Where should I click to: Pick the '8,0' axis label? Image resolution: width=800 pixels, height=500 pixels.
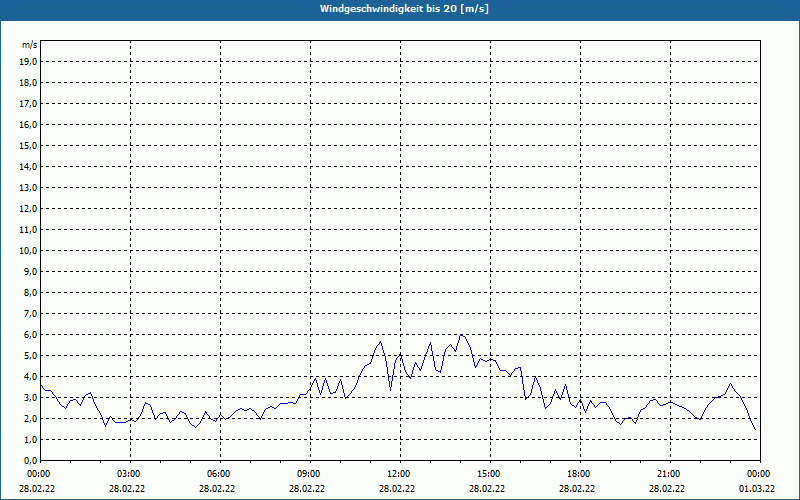30,293
